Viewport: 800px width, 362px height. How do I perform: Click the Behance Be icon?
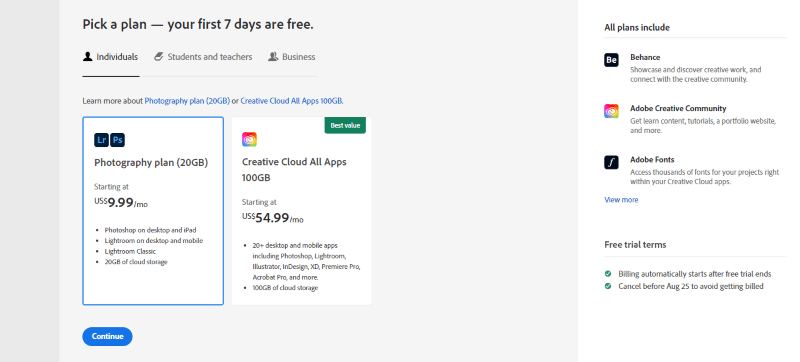point(611,60)
